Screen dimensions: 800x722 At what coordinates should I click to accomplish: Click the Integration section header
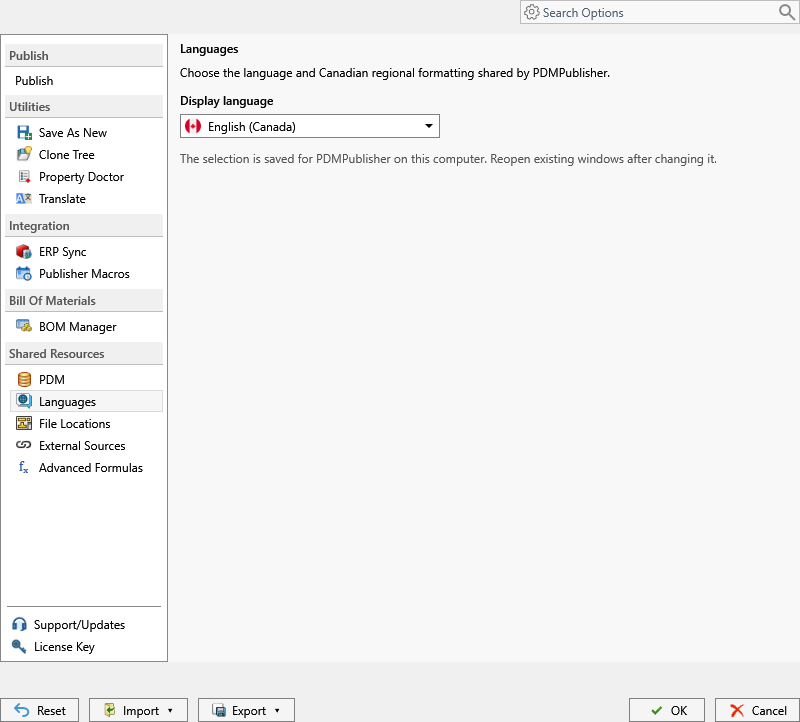pyautogui.click(x=84, y=226)
